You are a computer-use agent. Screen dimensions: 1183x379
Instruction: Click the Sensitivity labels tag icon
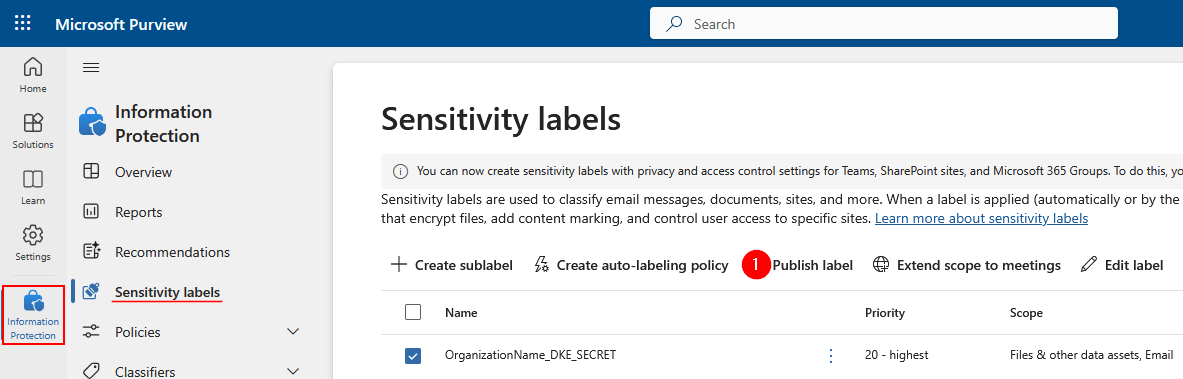tap(91, 291)
